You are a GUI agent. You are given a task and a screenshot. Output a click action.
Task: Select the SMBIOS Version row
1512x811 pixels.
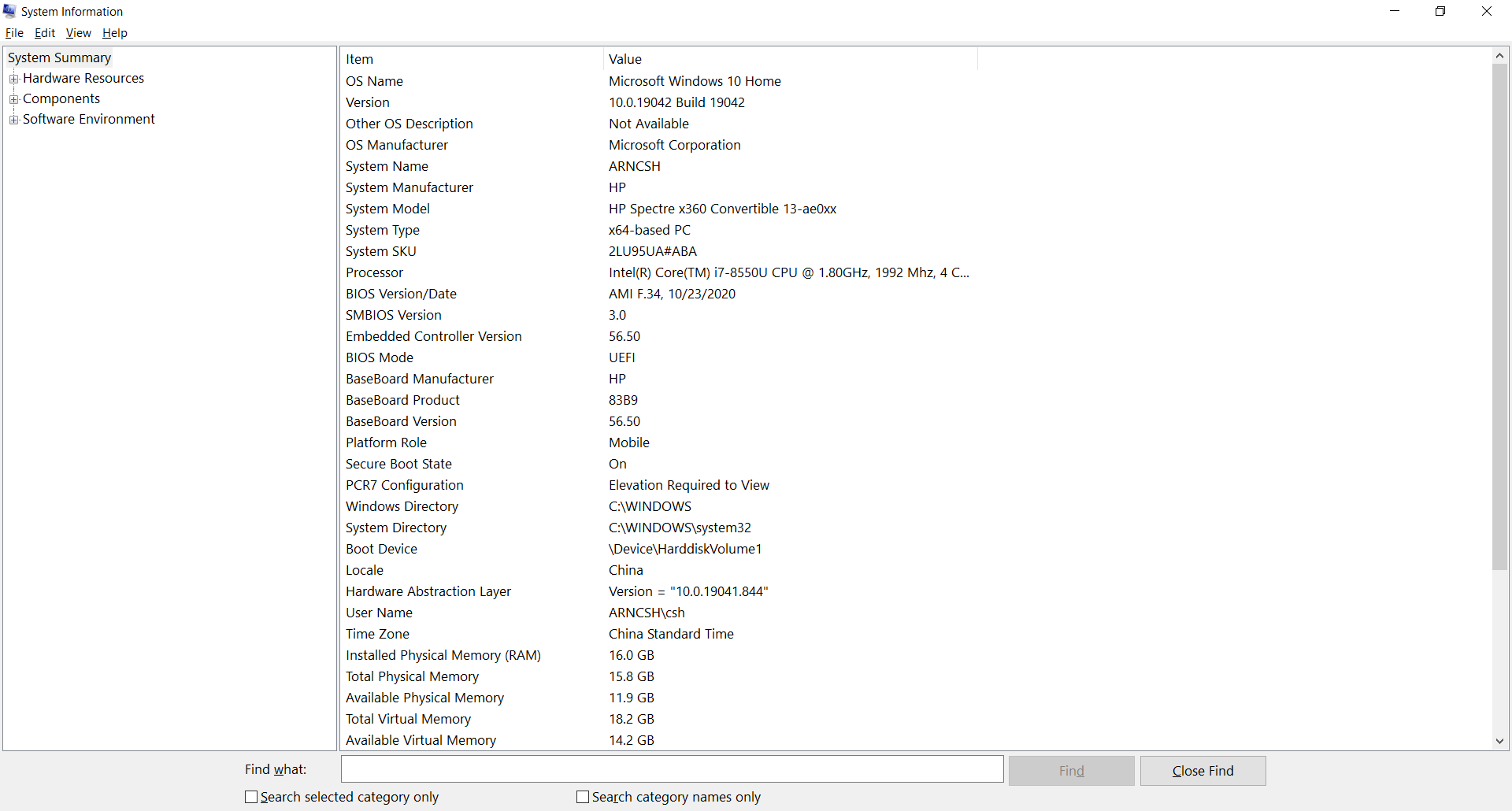pyautogui.click(x=659, y=315)
